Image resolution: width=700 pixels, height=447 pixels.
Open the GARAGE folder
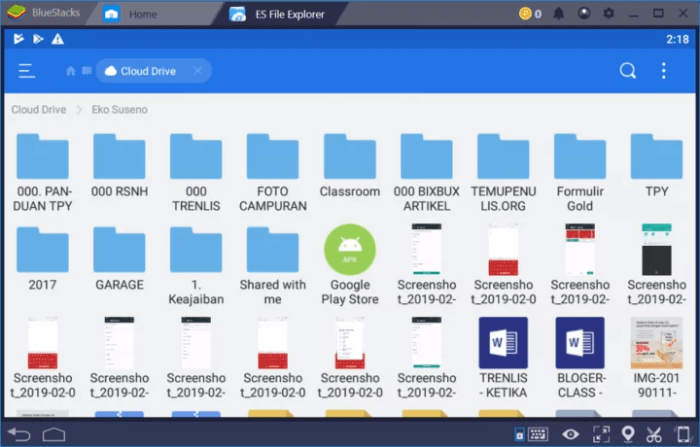tap(119, 259)
